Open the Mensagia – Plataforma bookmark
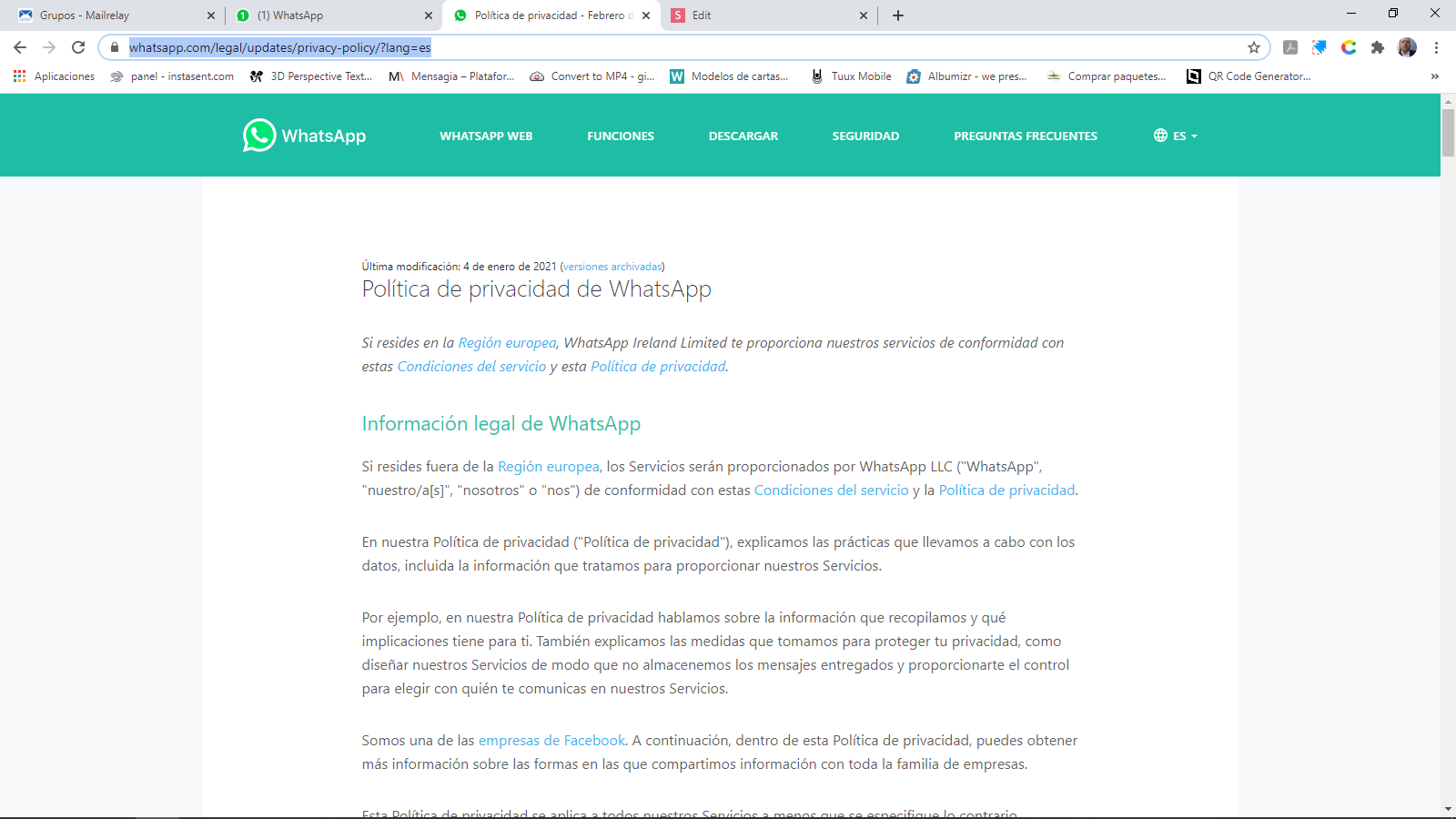 click(x=451, y=76)
